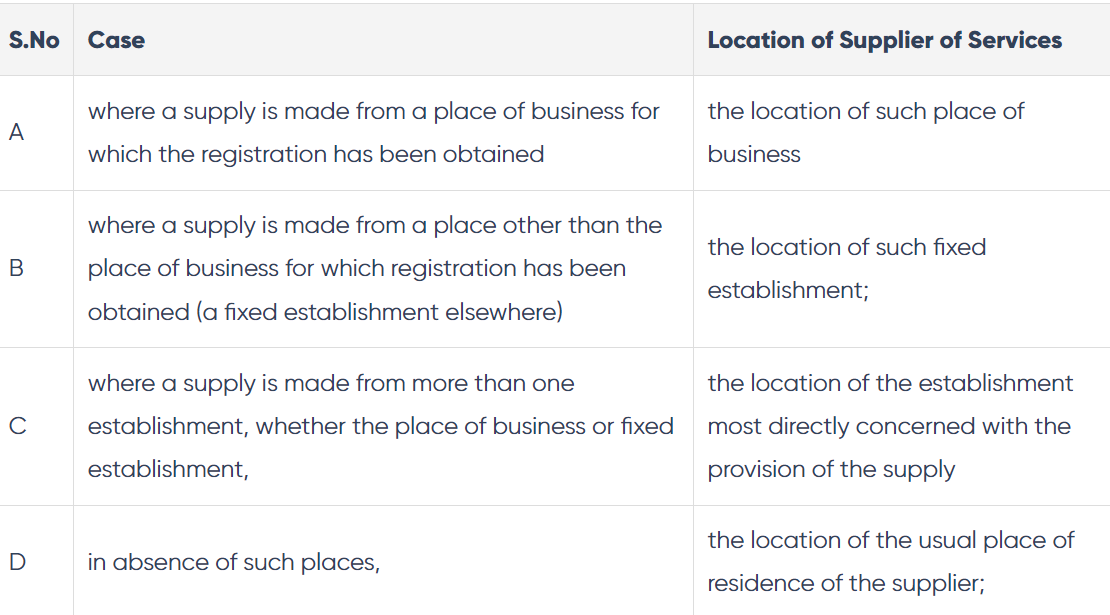Click the case text in row B
Viewport: 1110px width, 615px height.
[374, 268]
